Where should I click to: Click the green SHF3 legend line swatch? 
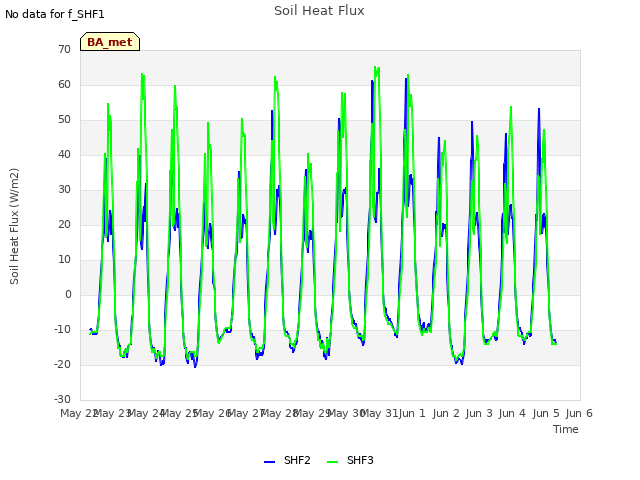tap(332, 462)
